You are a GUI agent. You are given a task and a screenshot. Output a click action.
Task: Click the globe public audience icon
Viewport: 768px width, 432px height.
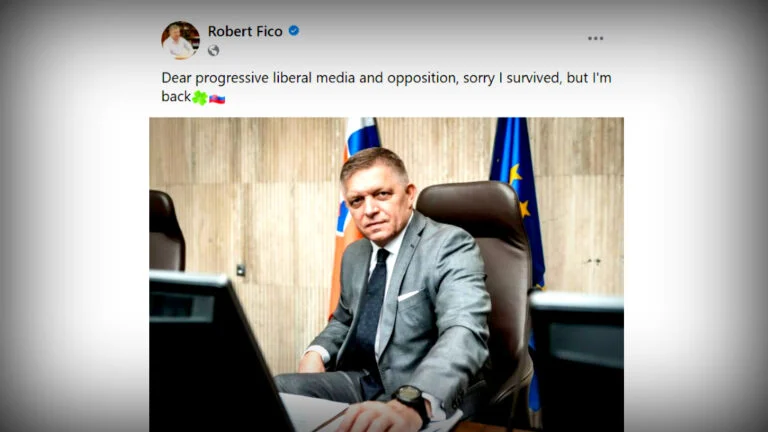point(213,50)
